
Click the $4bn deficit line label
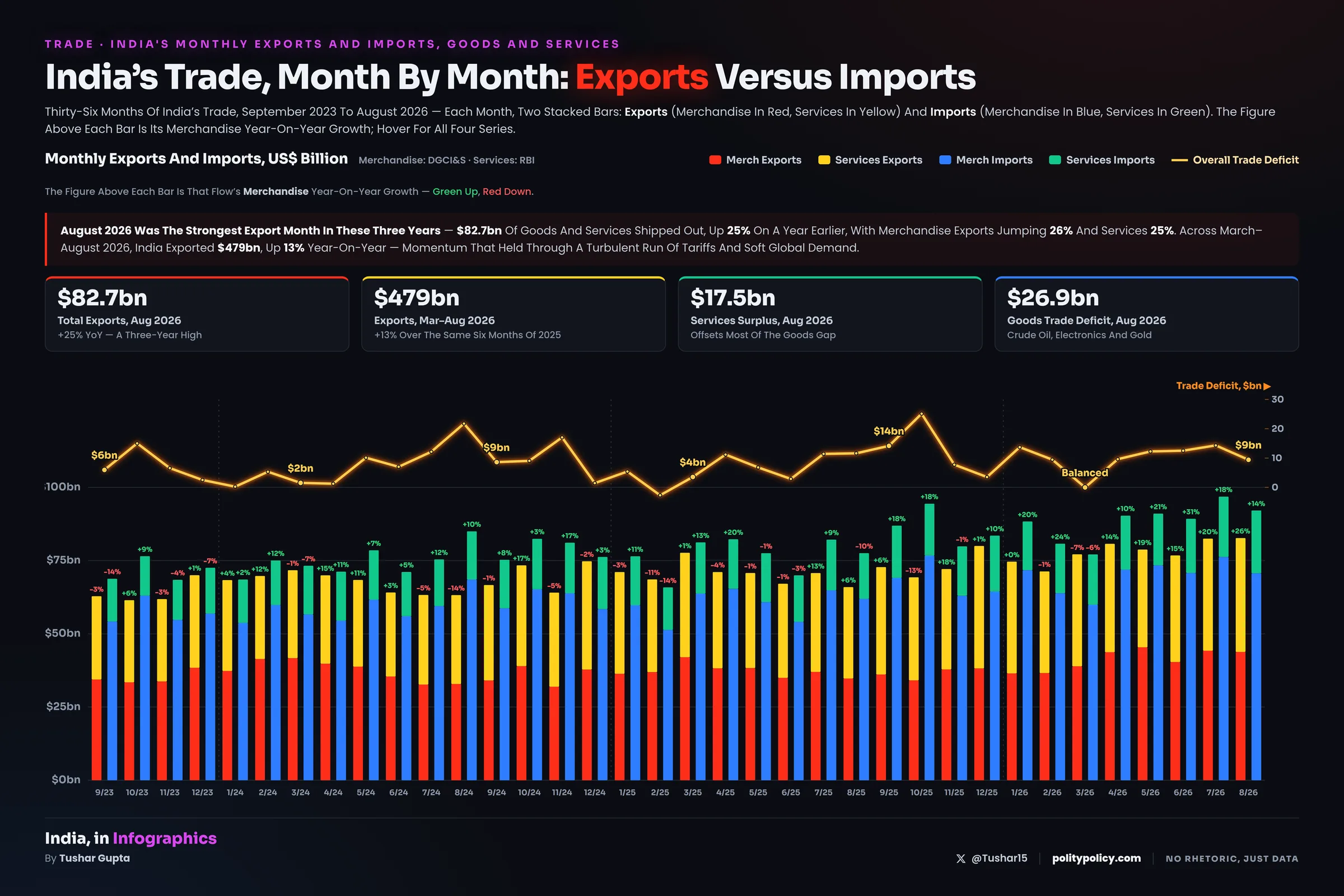[x=693, y=463]
